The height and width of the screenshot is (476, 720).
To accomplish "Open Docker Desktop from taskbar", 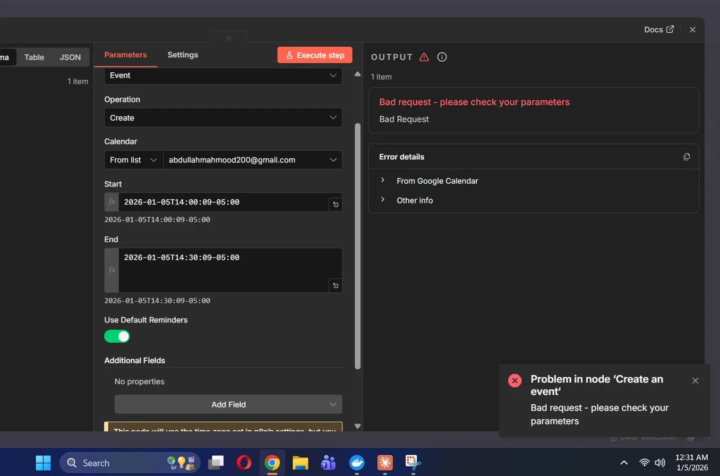I will click(x=357, y=463).
